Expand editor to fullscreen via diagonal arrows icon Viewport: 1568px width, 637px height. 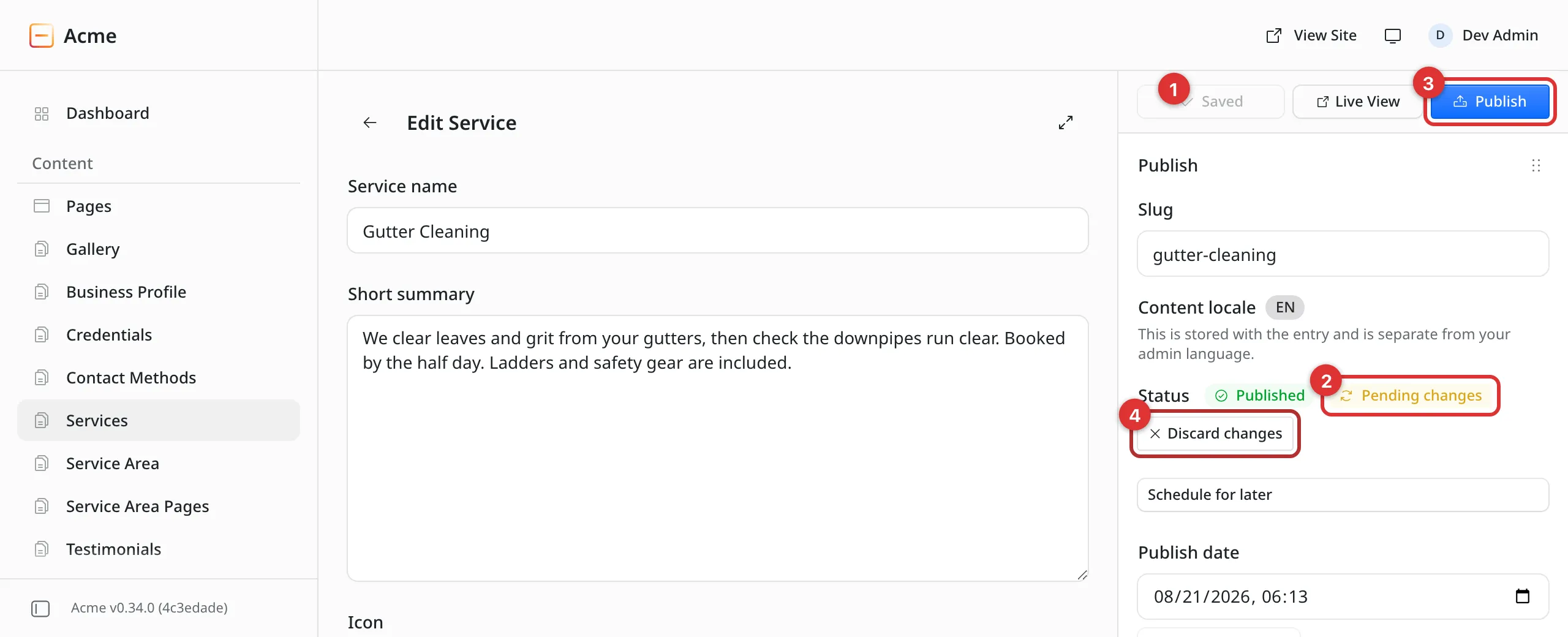click(1066, 123)
